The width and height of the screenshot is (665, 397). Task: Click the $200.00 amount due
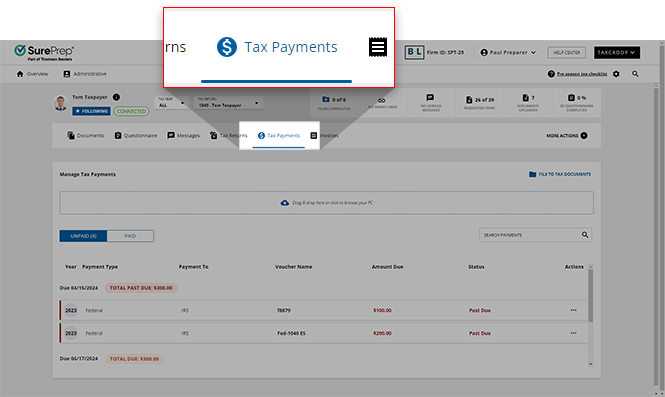(x=382, y=333)
